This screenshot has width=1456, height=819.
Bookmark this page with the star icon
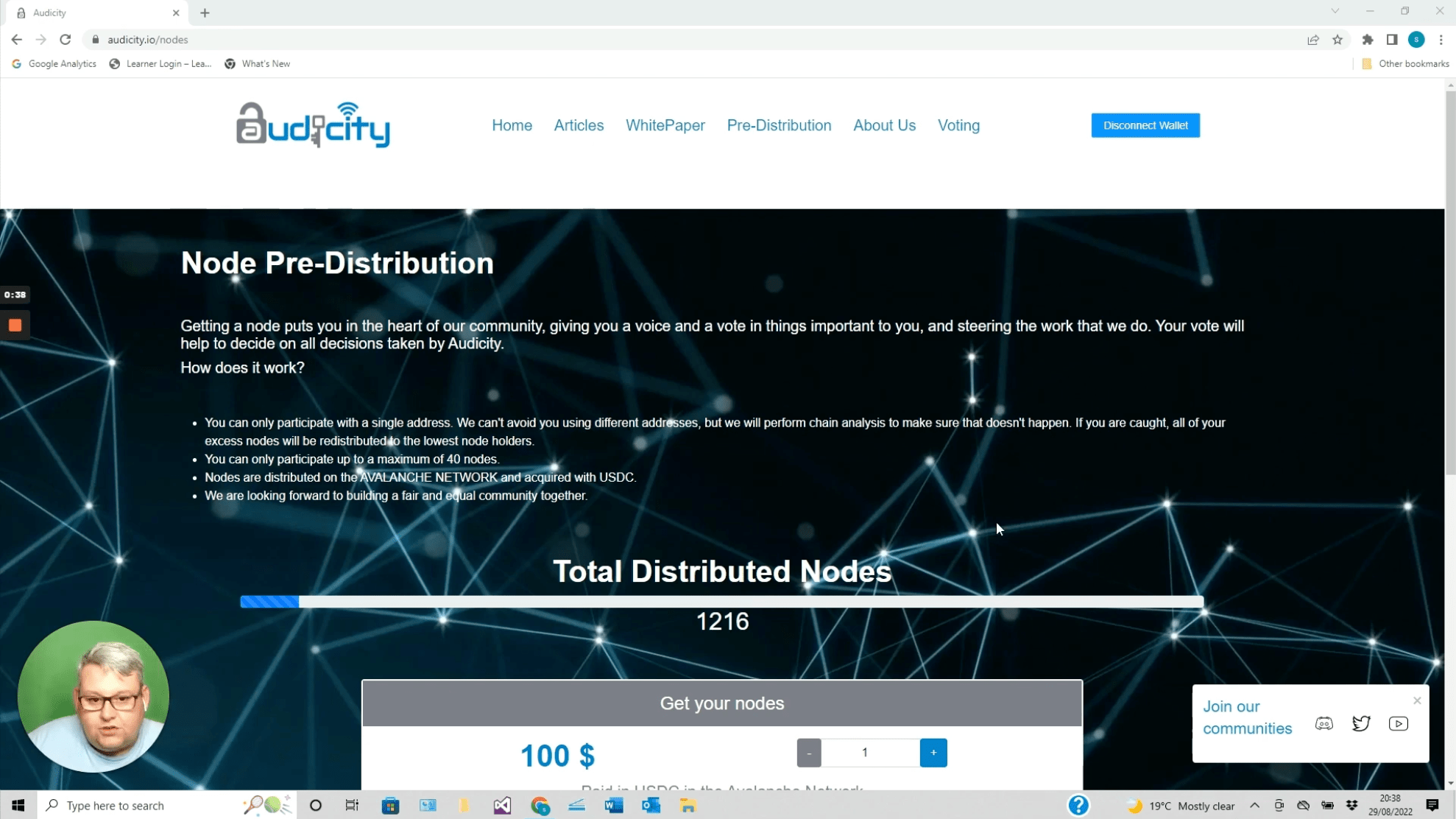[1337, 40]
